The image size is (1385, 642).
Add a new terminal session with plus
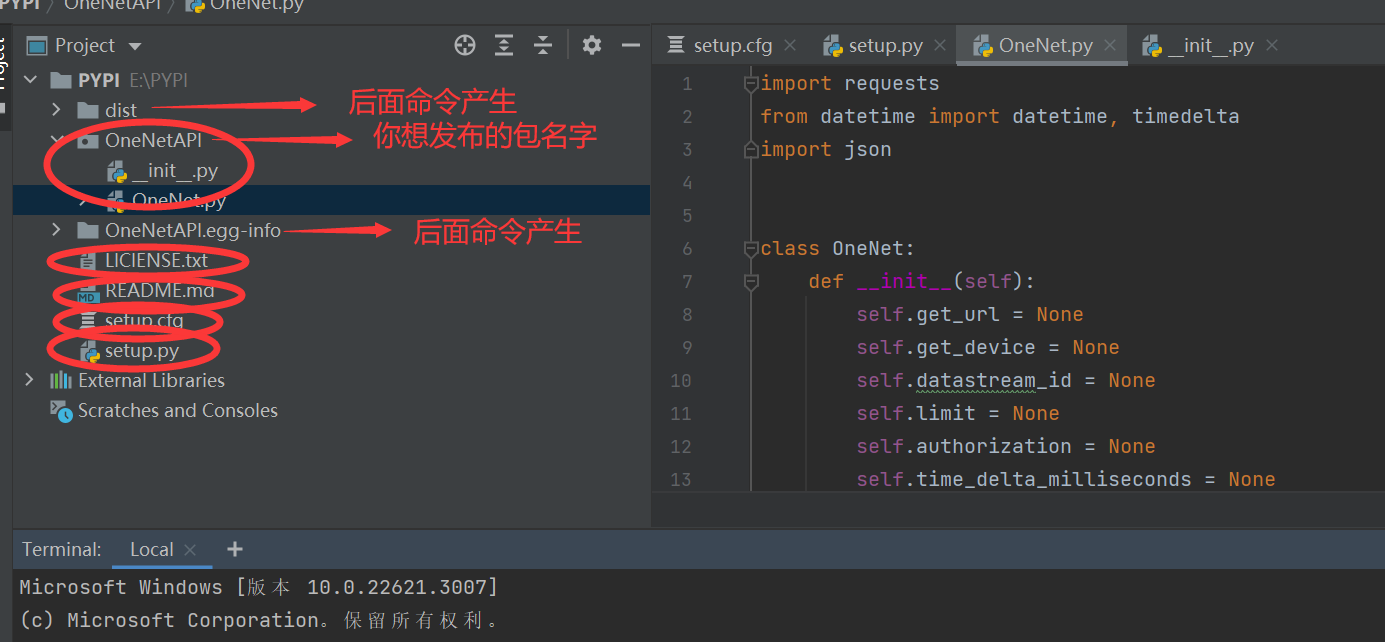click(235, 549)
